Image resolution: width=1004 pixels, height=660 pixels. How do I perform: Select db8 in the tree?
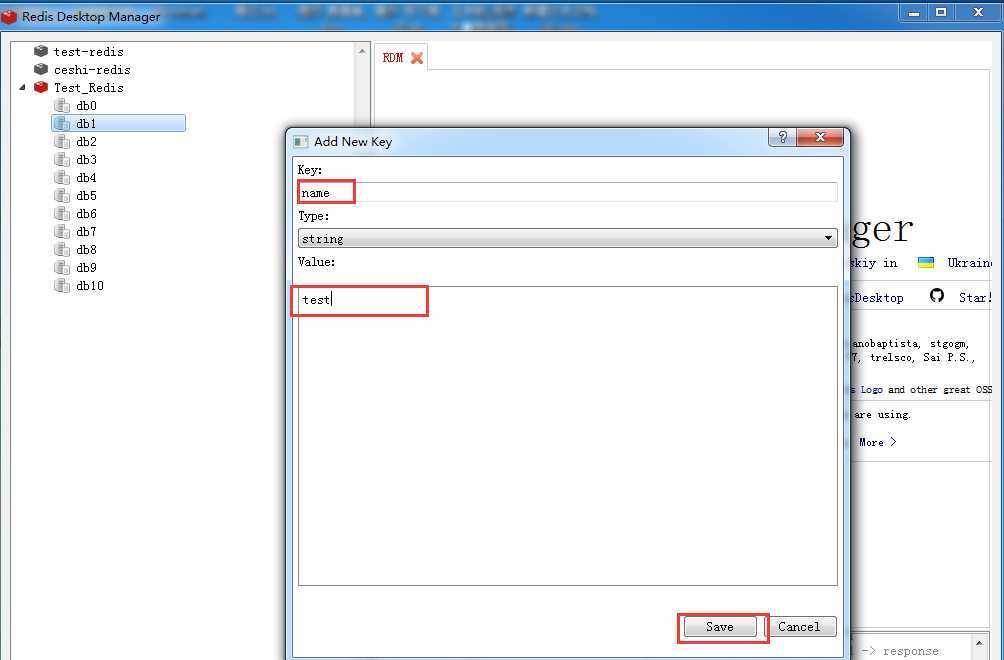click(86, 250)
